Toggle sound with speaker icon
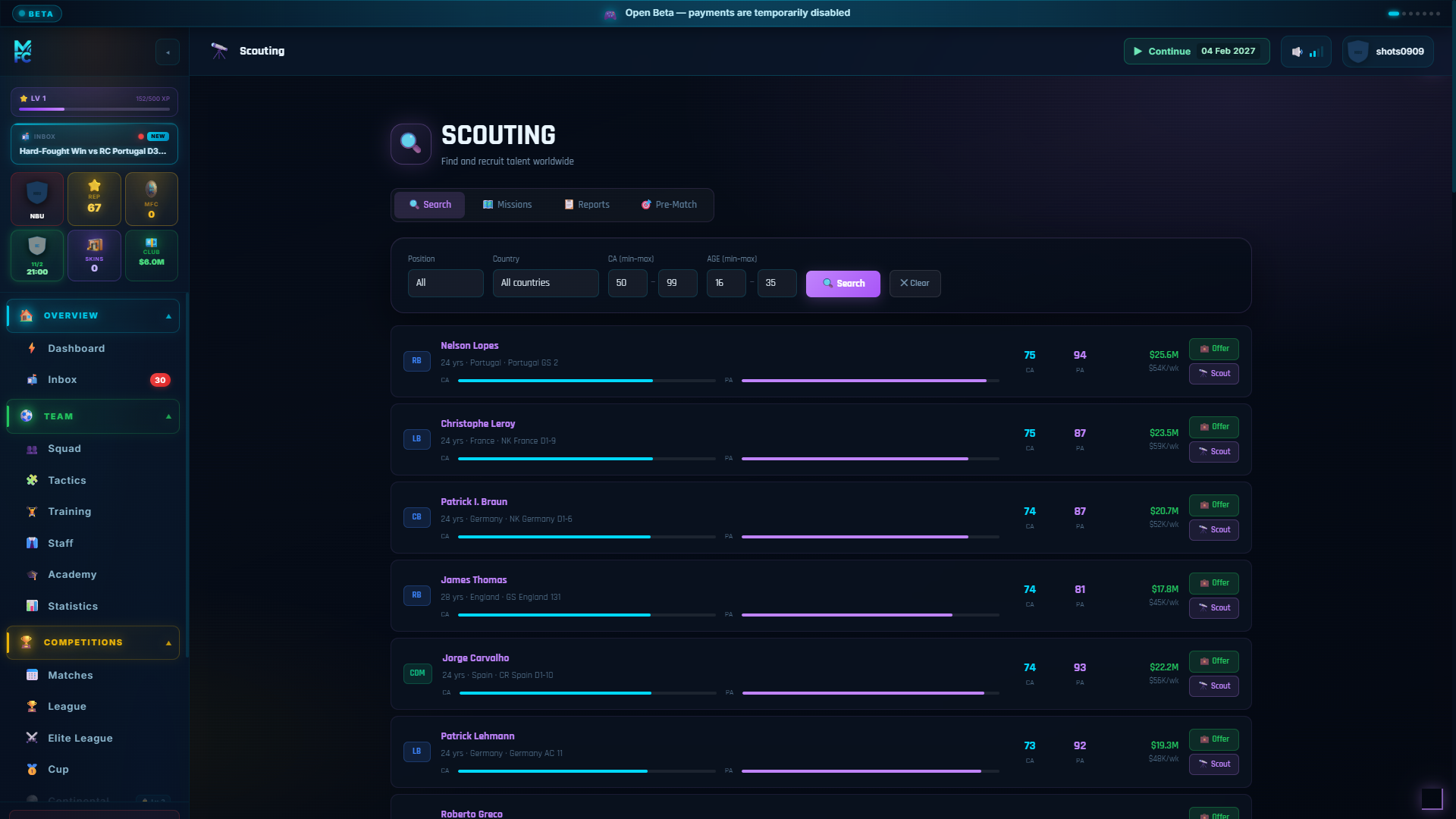Screen dimensions: 1456x819 [1306, 52]
